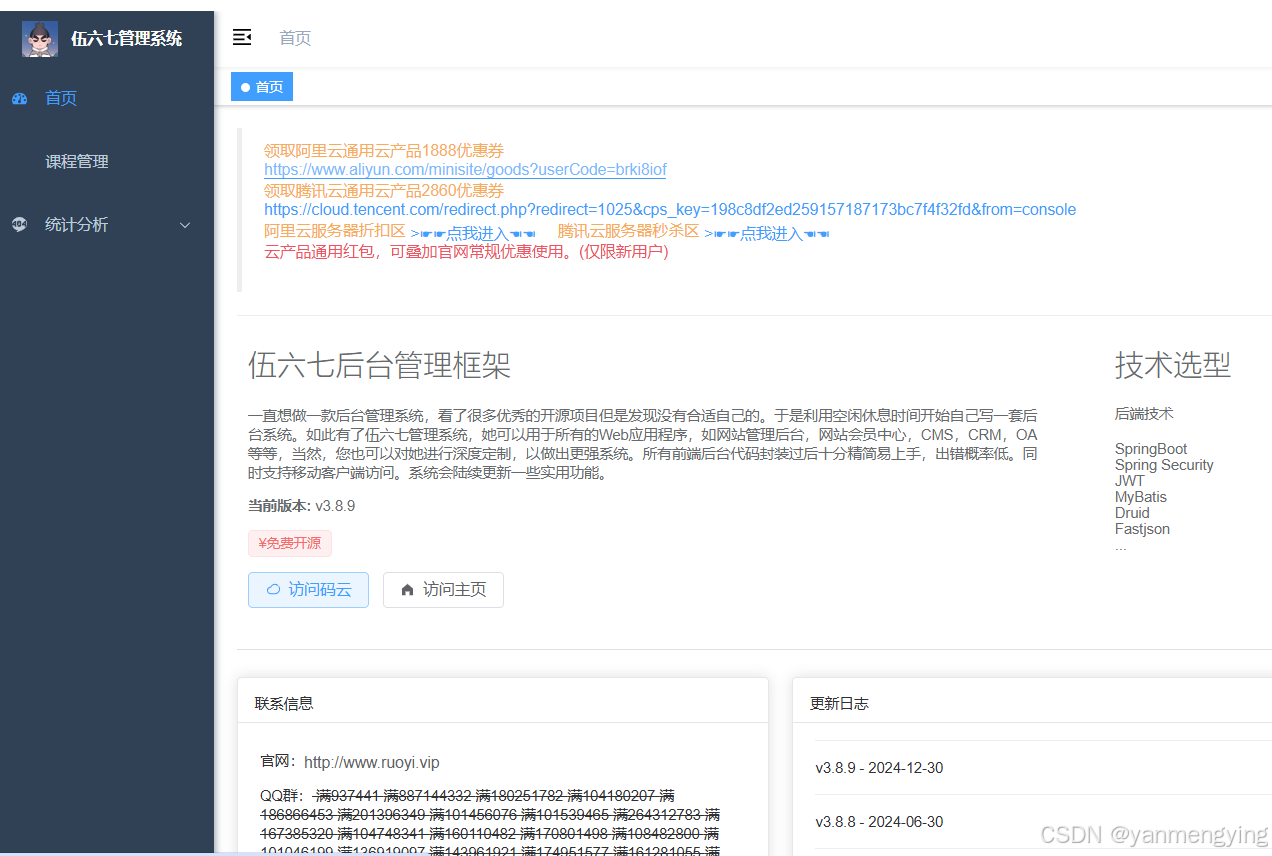Click 点我进入 after 腾讯云服务器秒杀区
The width and height of the screenshot is (1272, 856).
click(x=767, y=233)
